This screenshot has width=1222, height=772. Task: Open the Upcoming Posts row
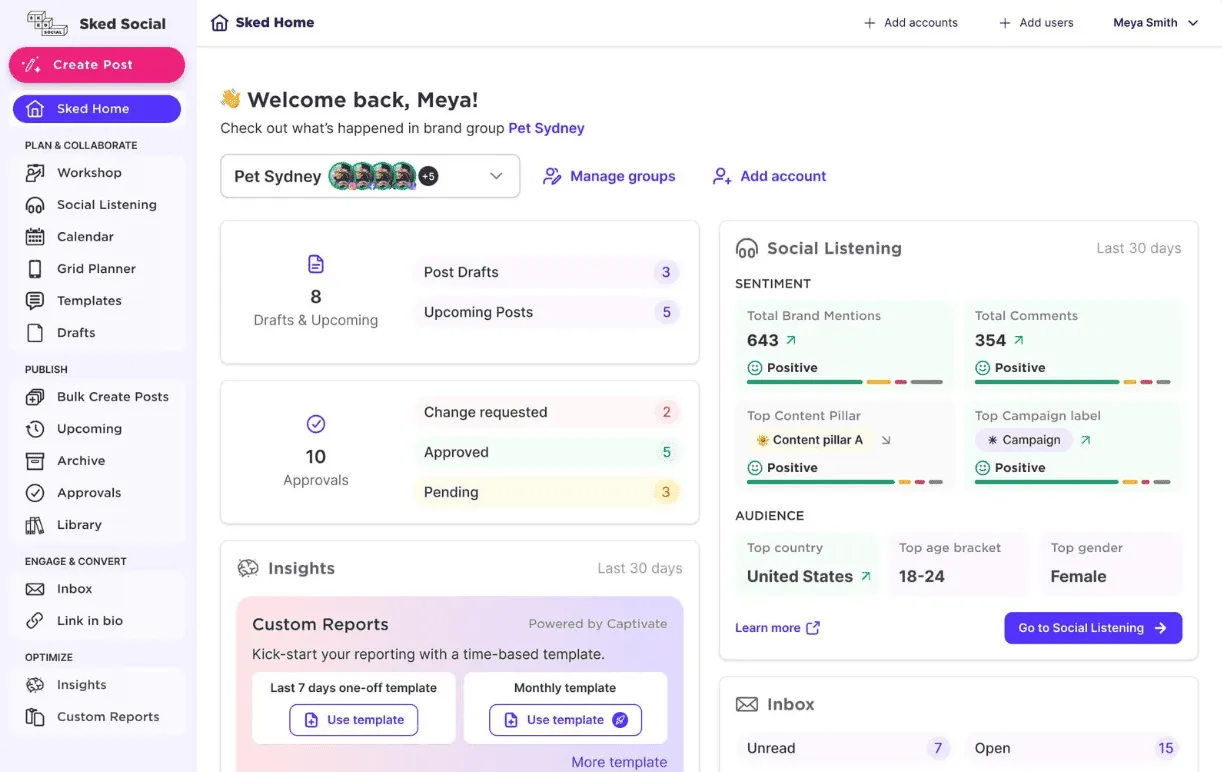547,312
